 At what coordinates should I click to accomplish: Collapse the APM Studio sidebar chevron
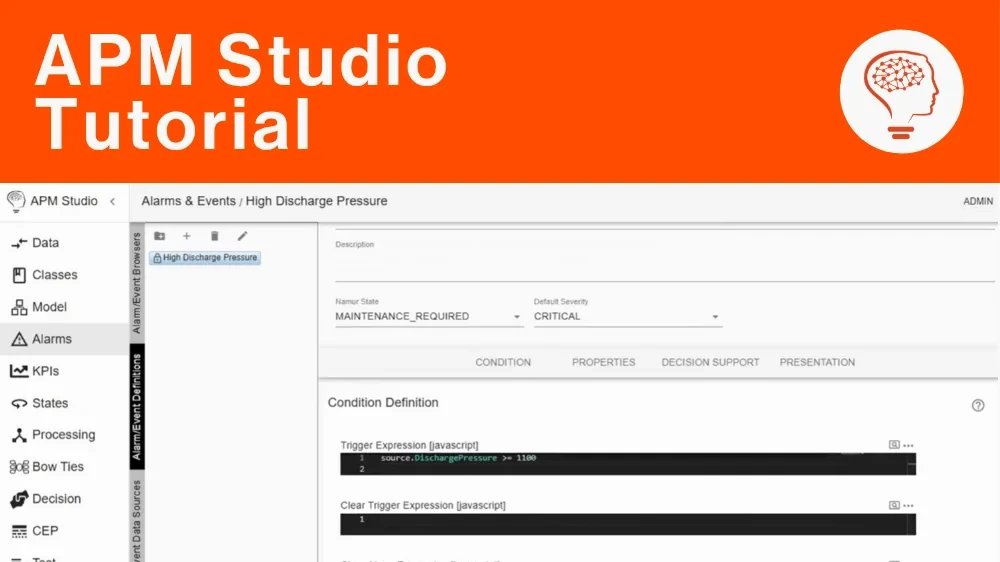(x=113, y=202)
